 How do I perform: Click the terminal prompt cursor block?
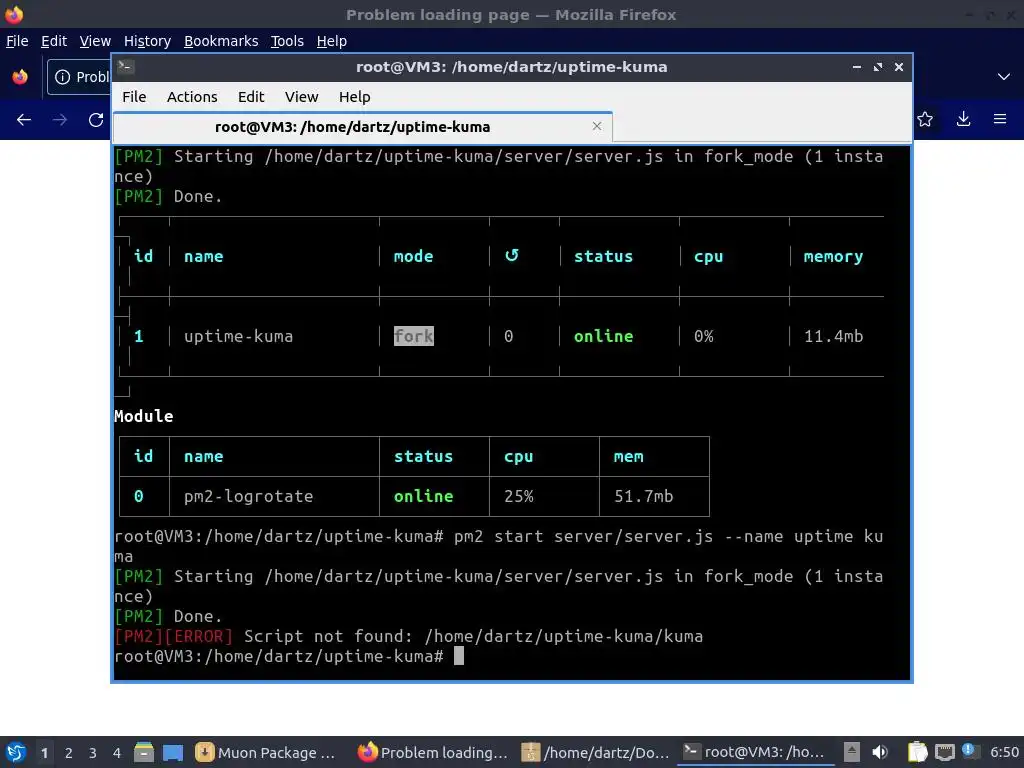click(x=458, y=656)
